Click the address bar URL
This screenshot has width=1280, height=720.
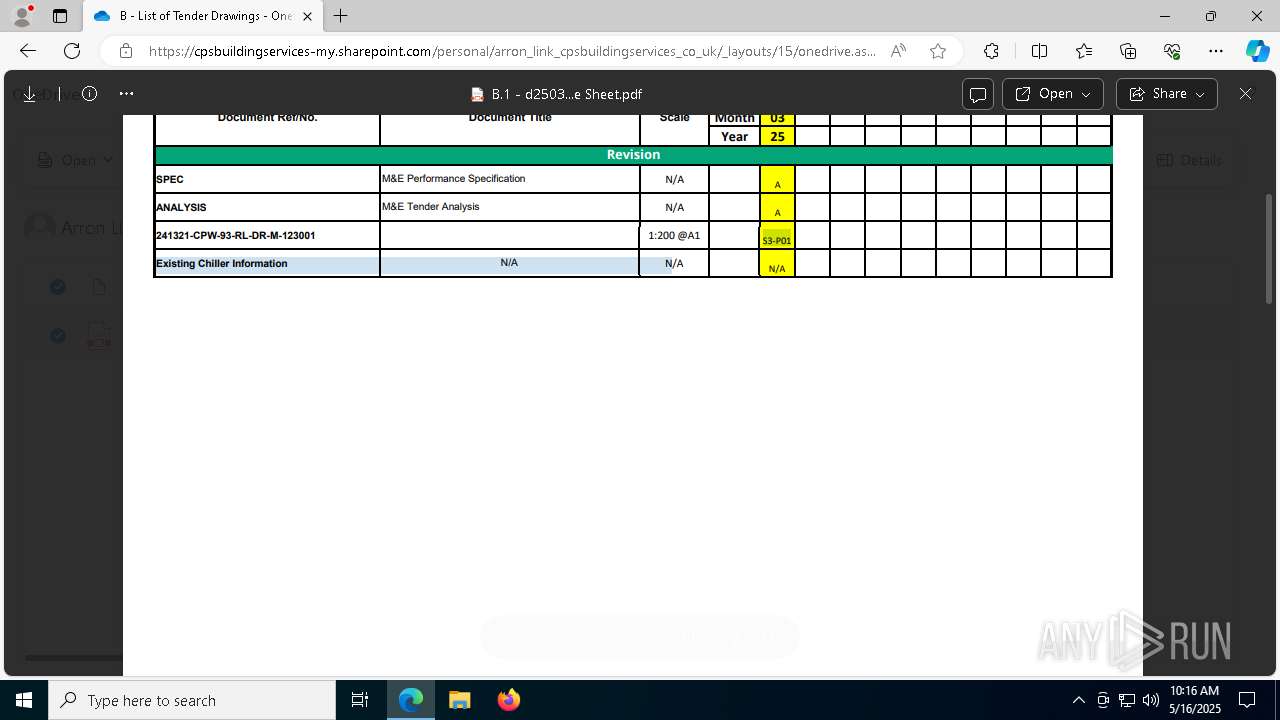[512, 51]
